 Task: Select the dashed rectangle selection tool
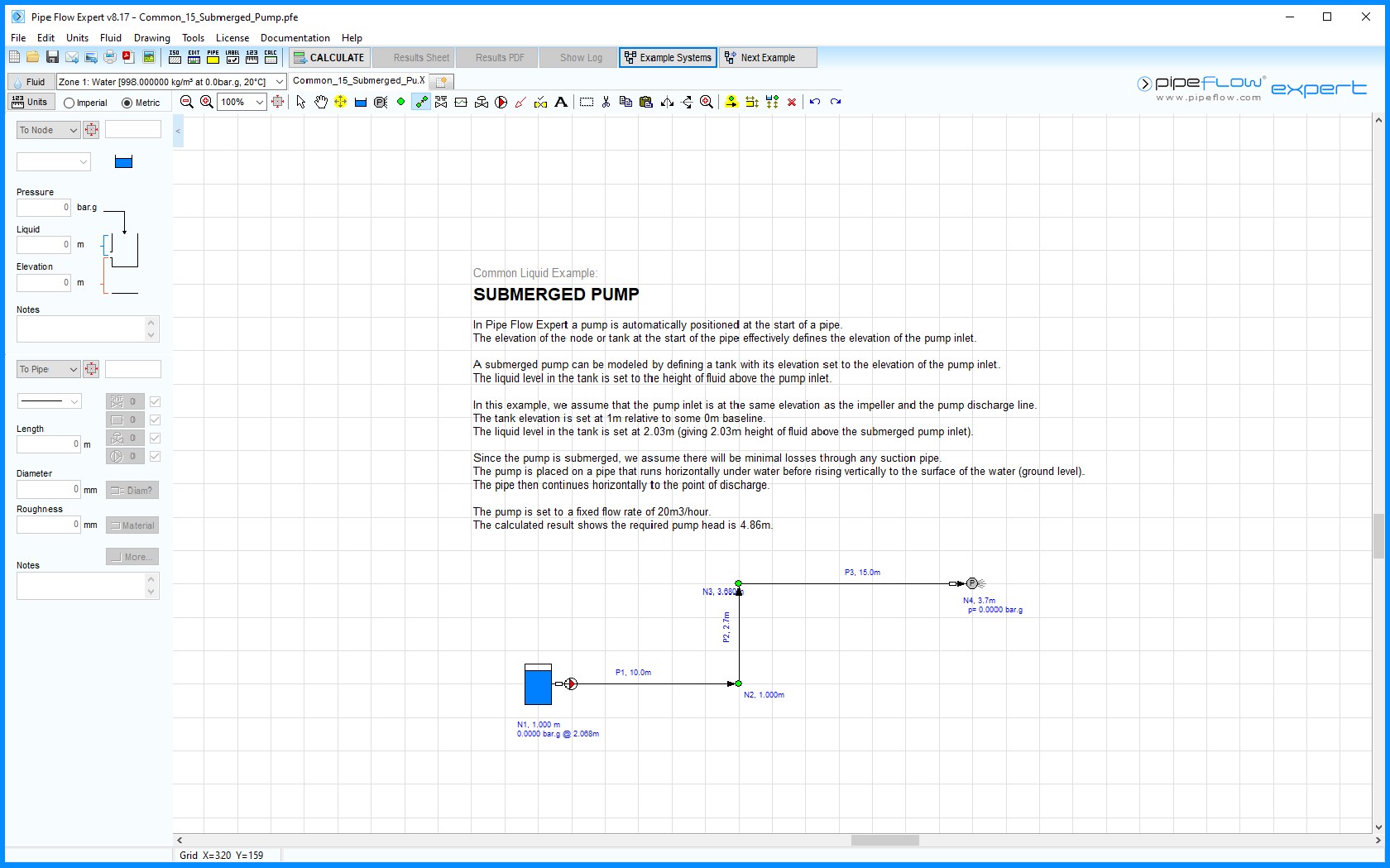click(x=587, y=102)
